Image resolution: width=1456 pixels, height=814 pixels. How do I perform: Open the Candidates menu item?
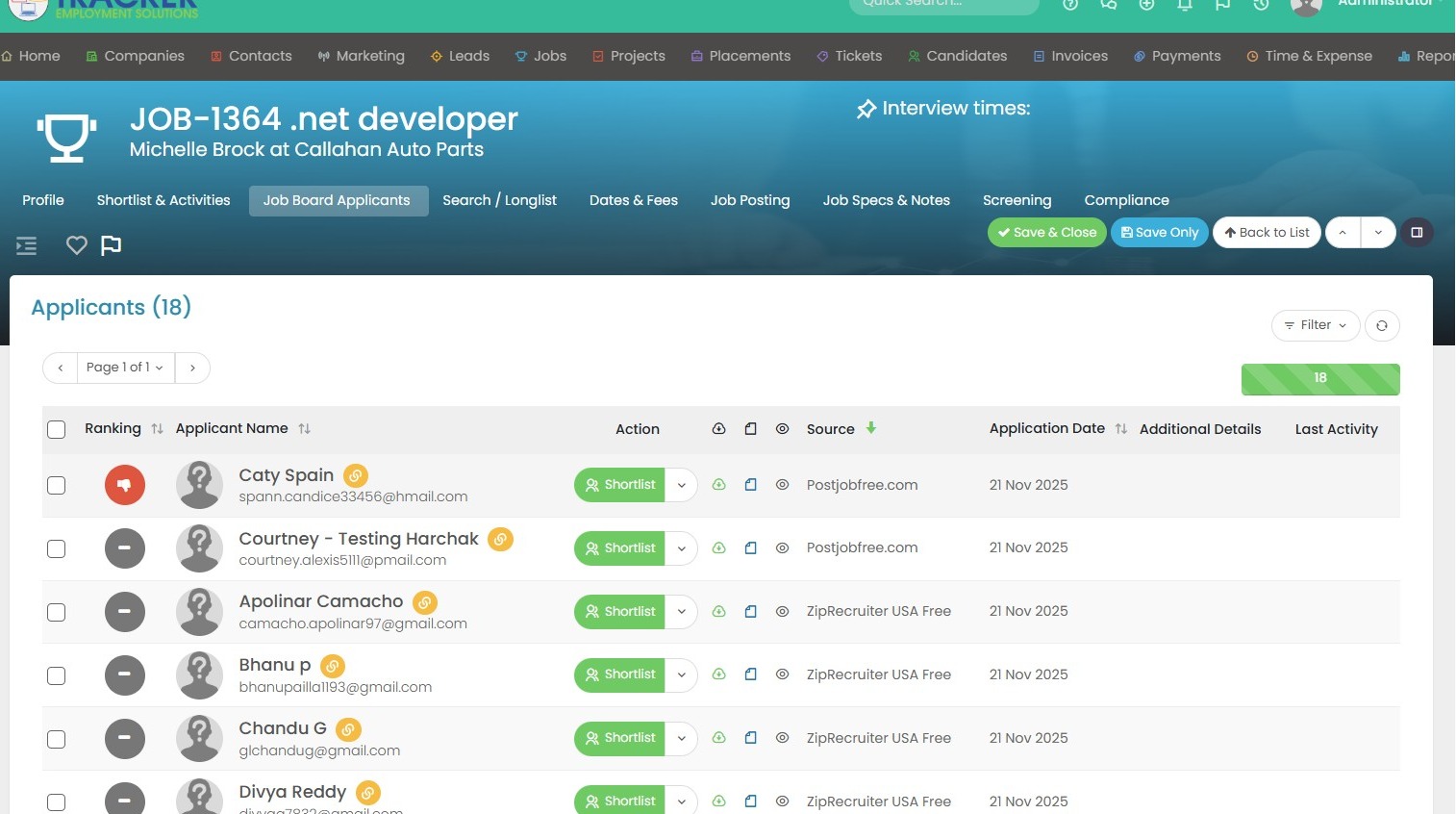point(957,56)
